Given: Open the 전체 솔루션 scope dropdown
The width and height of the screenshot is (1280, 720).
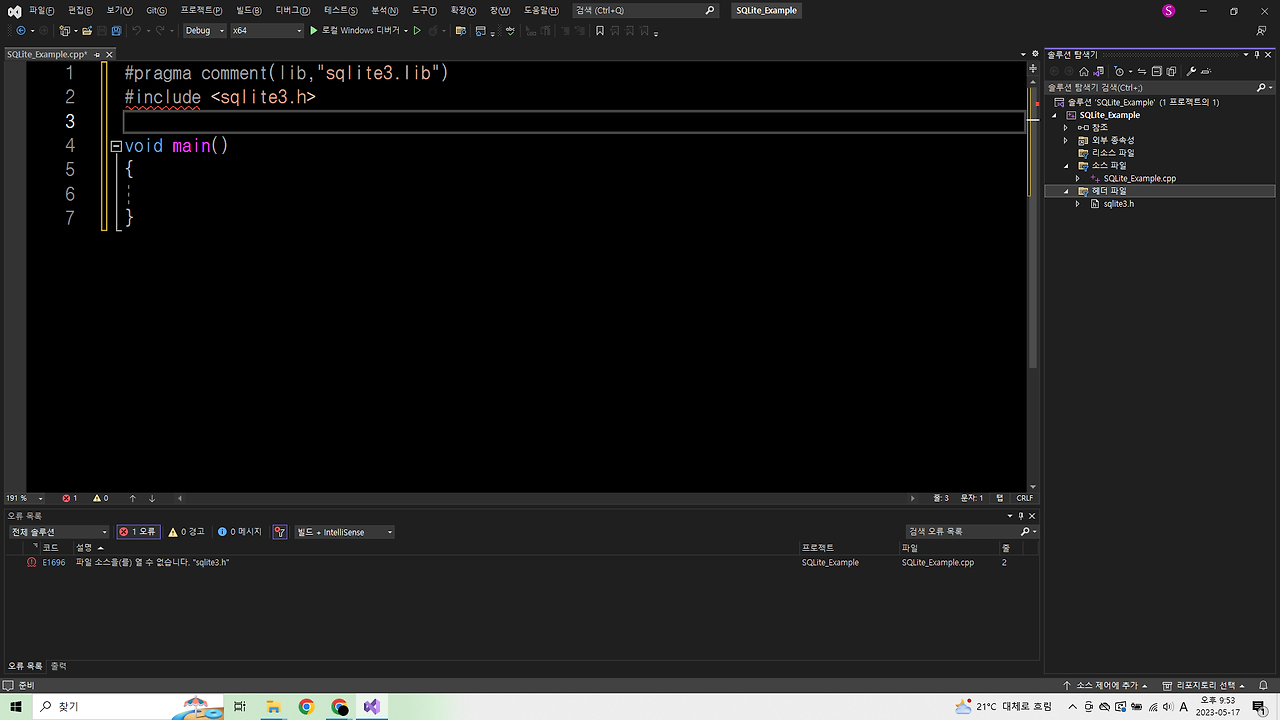Looking at the screenshot, I should [x=58, y=532].
